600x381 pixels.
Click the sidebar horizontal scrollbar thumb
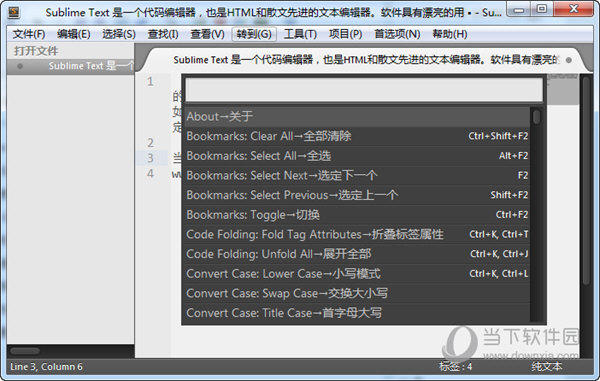pyautogui.click(x=25, y=351)
